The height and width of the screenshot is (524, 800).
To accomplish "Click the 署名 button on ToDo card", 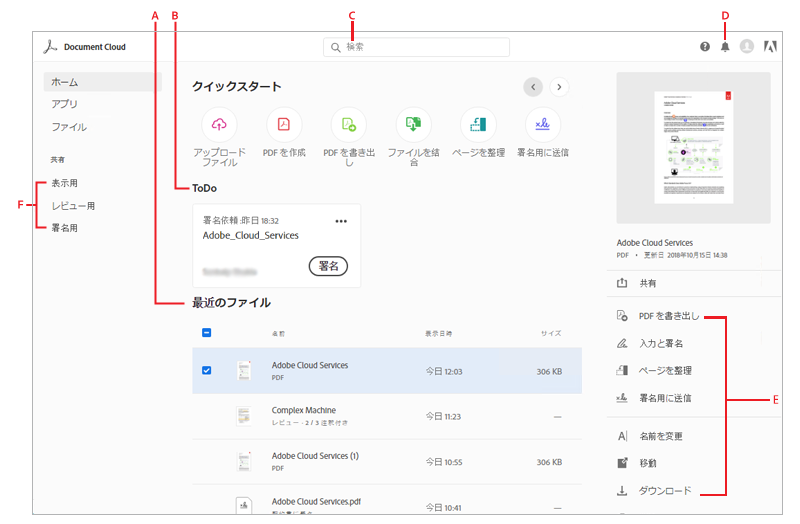I will (x=329, y=266).
